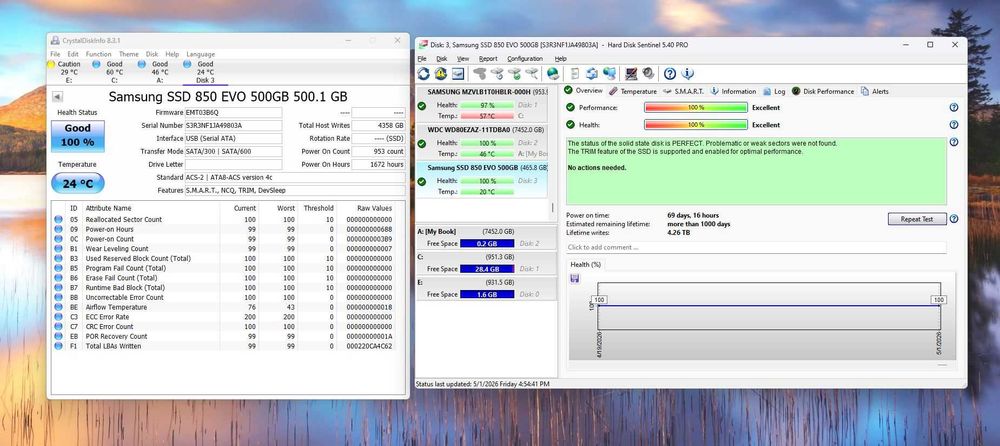Open the Report menu in Hard Disk Sentinel
The width and height of the screenshot is (1000, 446).
pyautogui.click(x=488, y=59)
